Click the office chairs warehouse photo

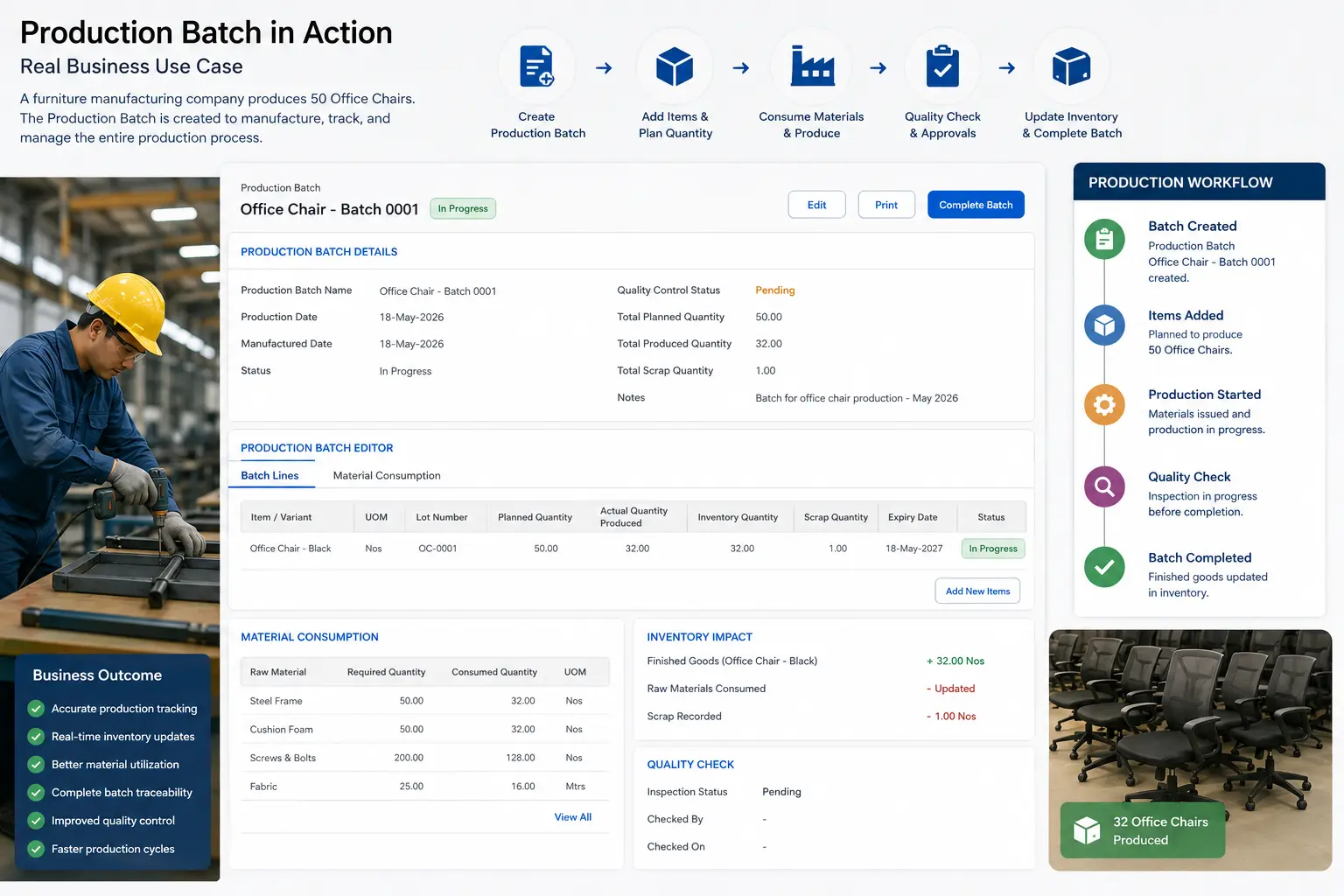click(1190, 750)
